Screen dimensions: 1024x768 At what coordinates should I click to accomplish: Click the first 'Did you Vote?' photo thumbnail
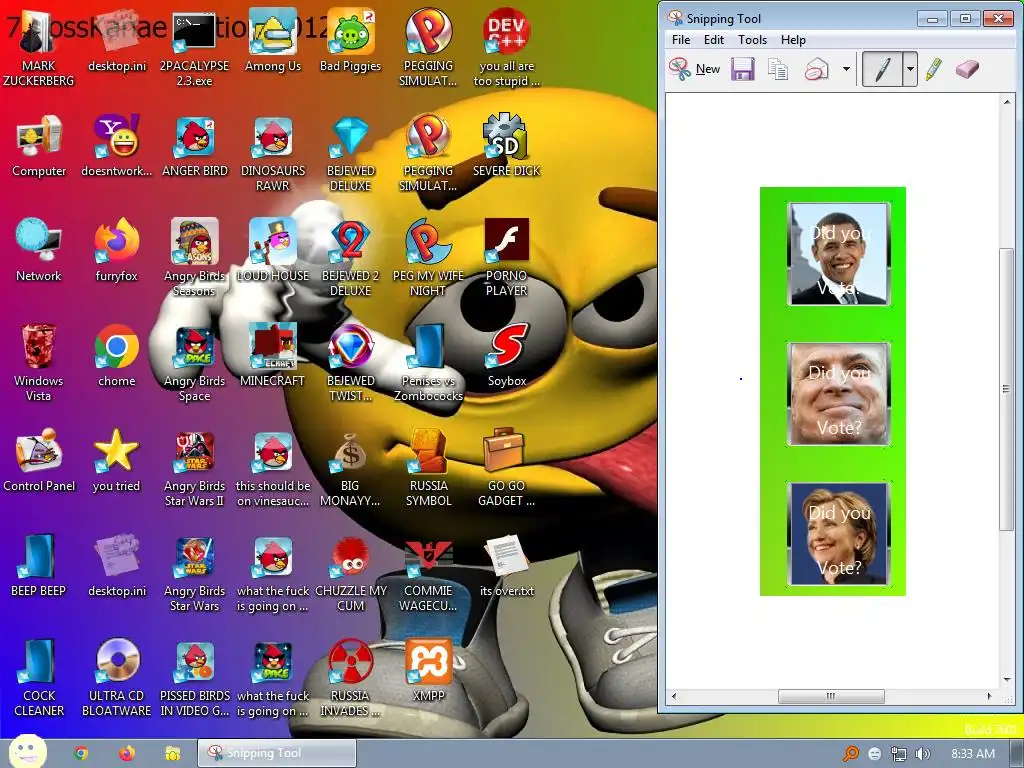[x=839, y=254]
